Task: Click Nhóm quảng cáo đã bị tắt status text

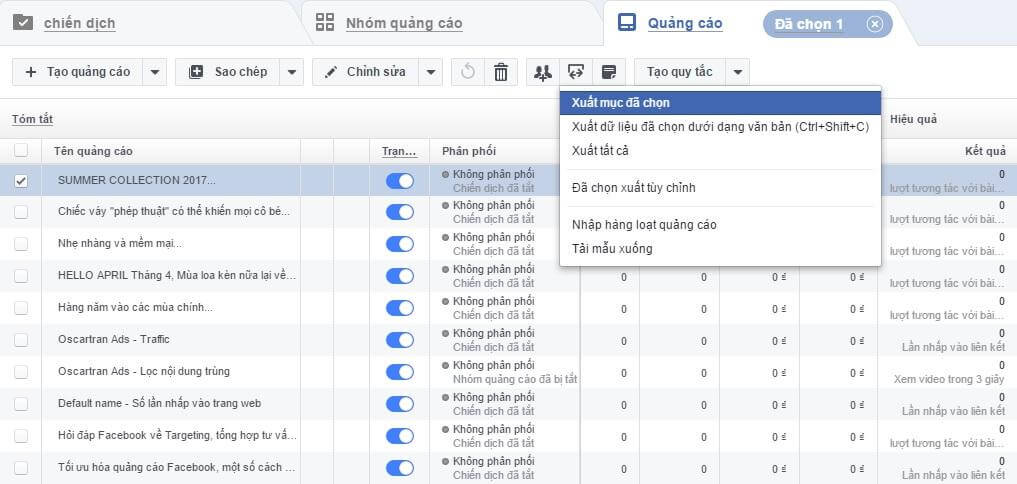Action: tap(515, 378)
